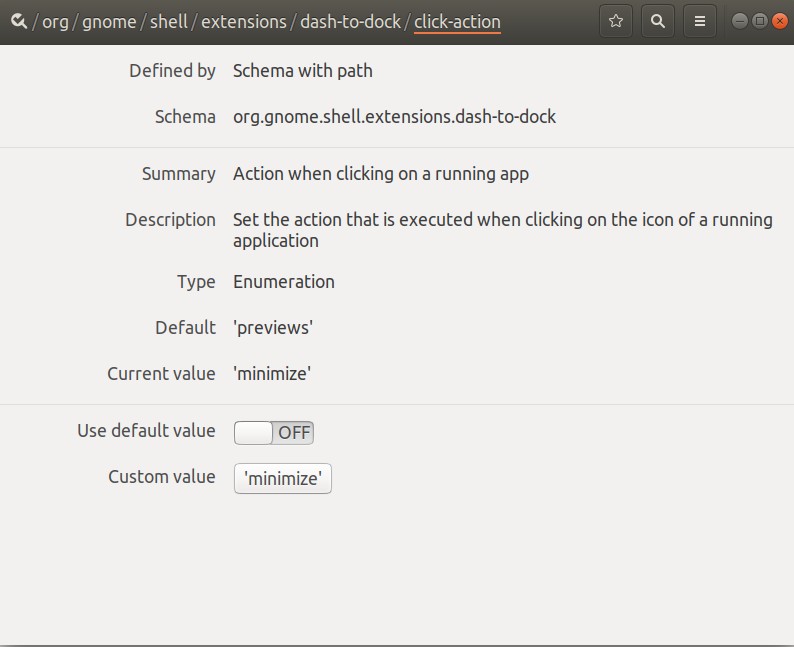The height and width of the screenshot is (647, 794).
Task: Open the hamburger menu
Action: pyautogui.click(x=700, y=21)
